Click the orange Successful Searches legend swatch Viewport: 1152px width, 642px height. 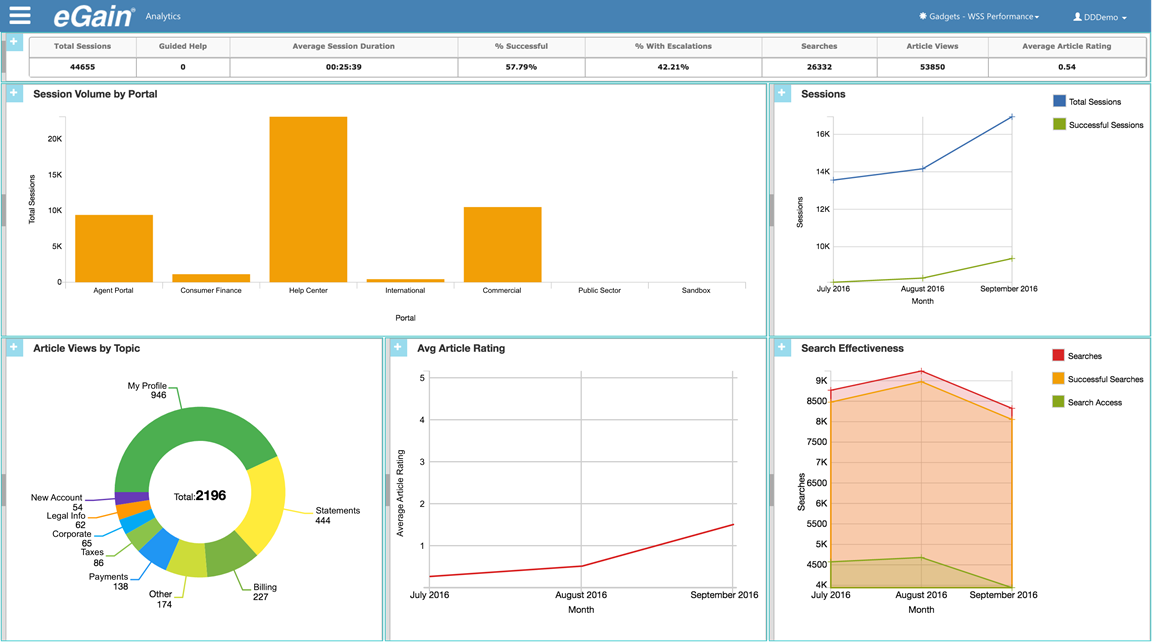pyautogui.click(x=1059, y=379)
